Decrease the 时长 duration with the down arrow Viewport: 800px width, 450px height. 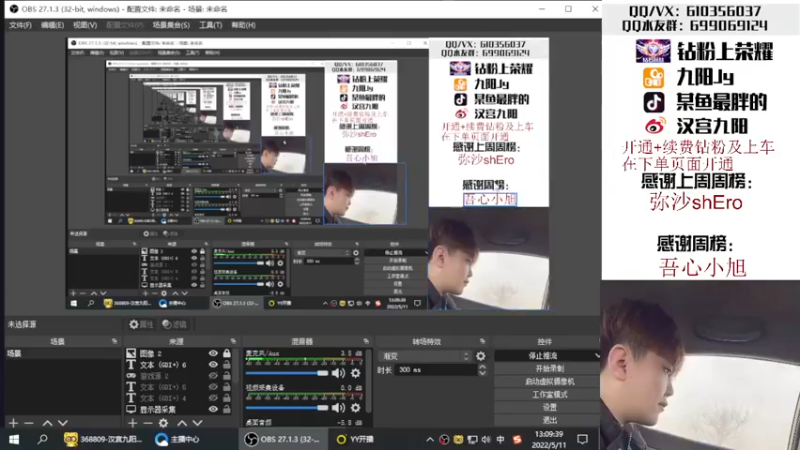482,373
